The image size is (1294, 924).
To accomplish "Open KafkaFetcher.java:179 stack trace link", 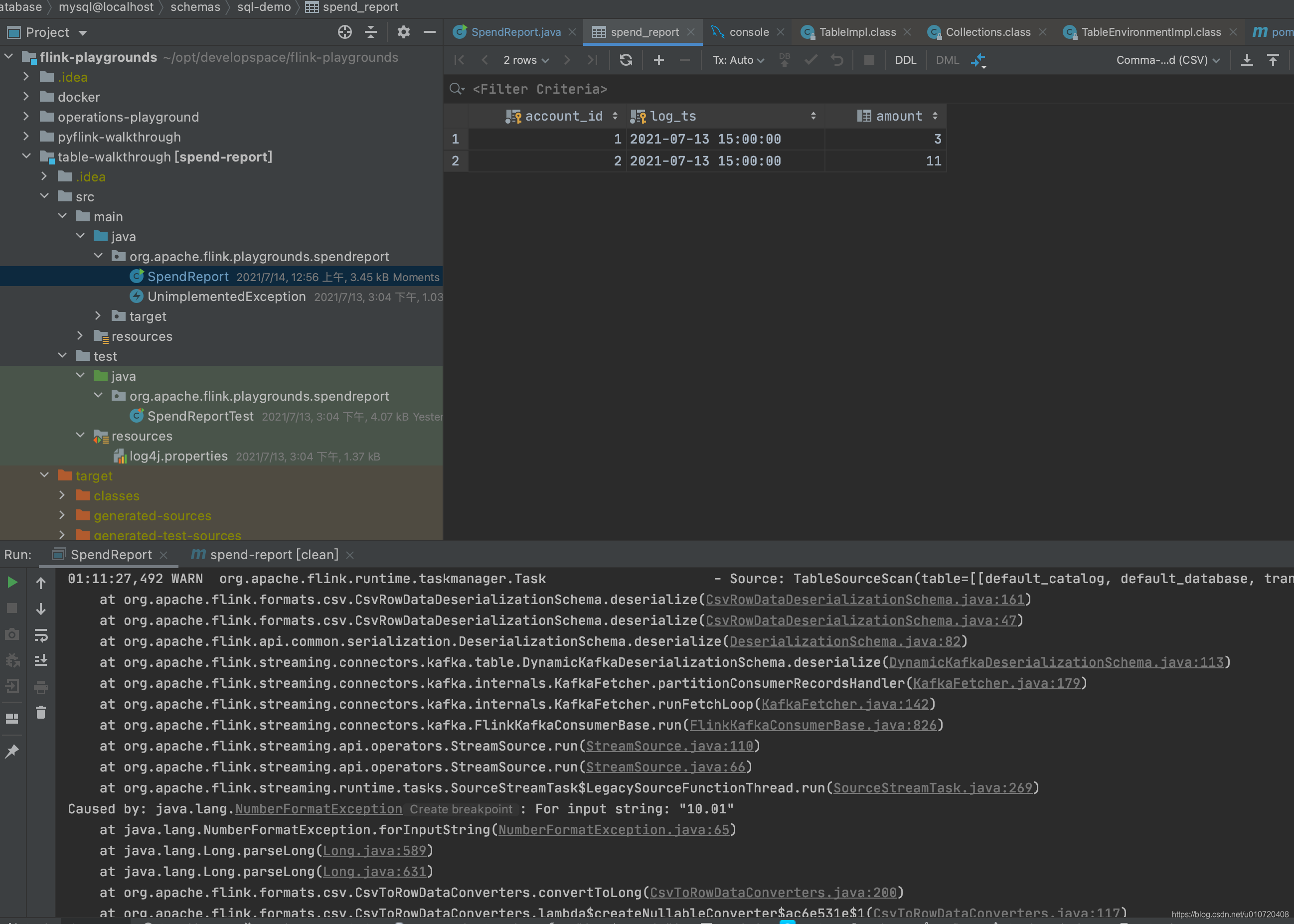I will point(996,683).
